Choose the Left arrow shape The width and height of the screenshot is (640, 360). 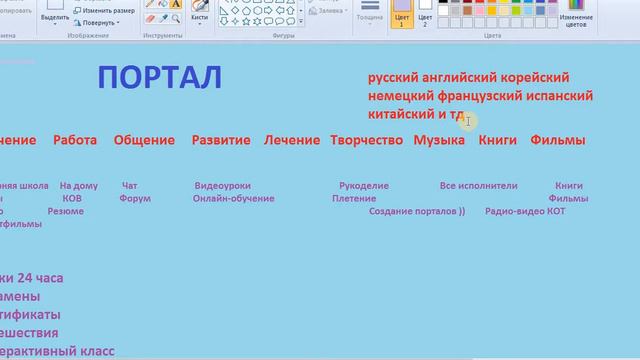(280, 11)
